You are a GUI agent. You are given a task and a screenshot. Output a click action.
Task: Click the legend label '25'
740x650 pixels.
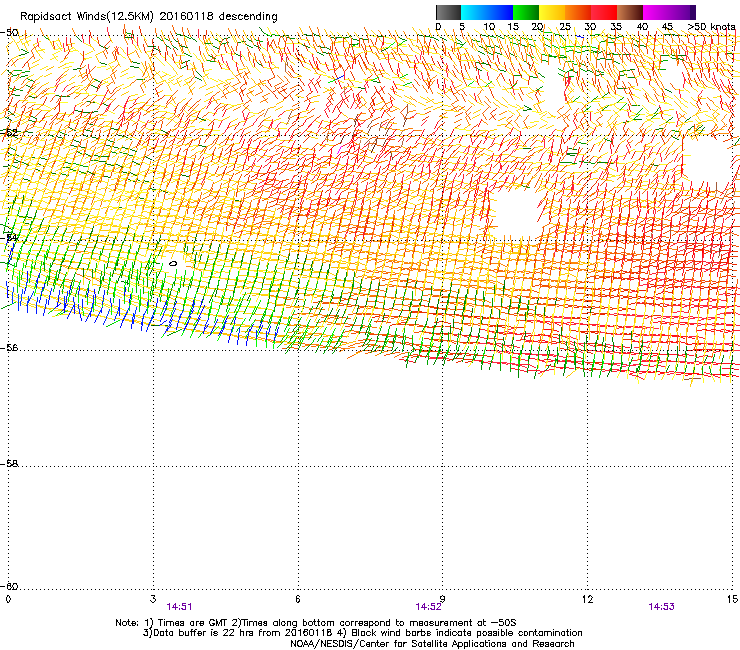tap(565, 27)
